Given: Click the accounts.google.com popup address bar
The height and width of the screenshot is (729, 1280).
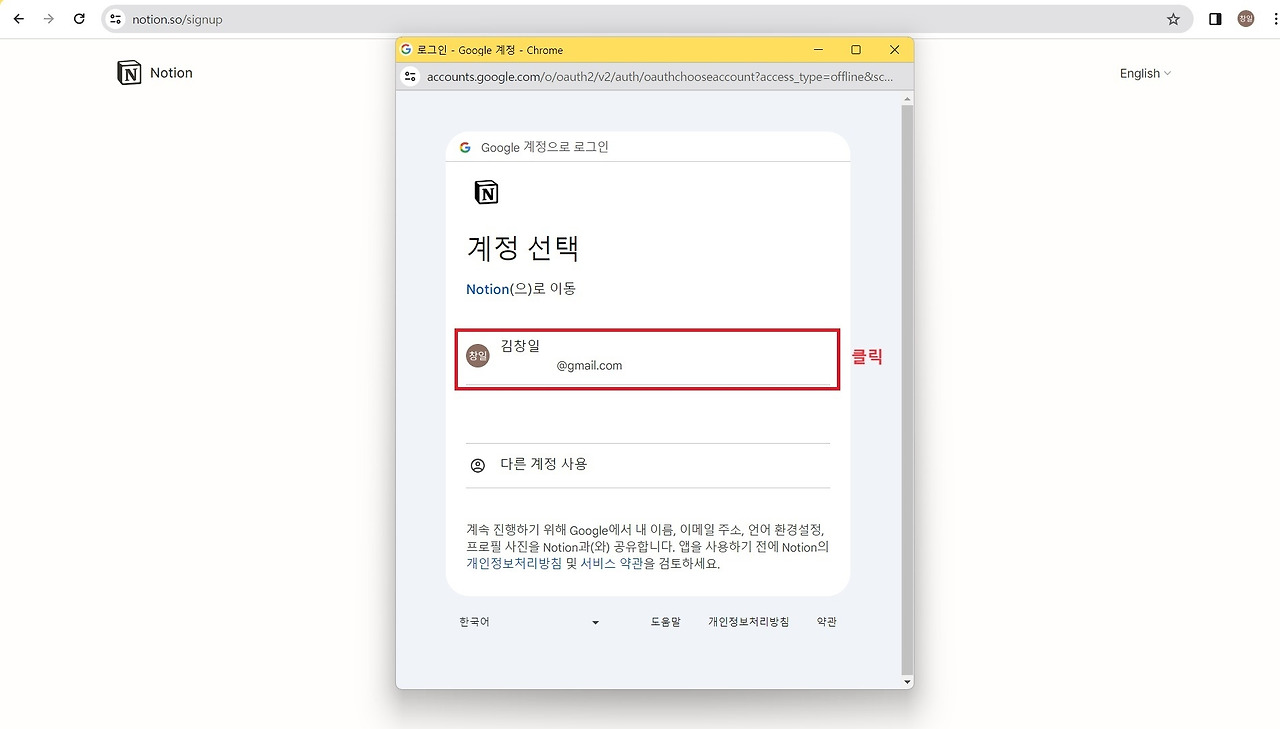Looking at the screenshot, I should tap(660, 77).
